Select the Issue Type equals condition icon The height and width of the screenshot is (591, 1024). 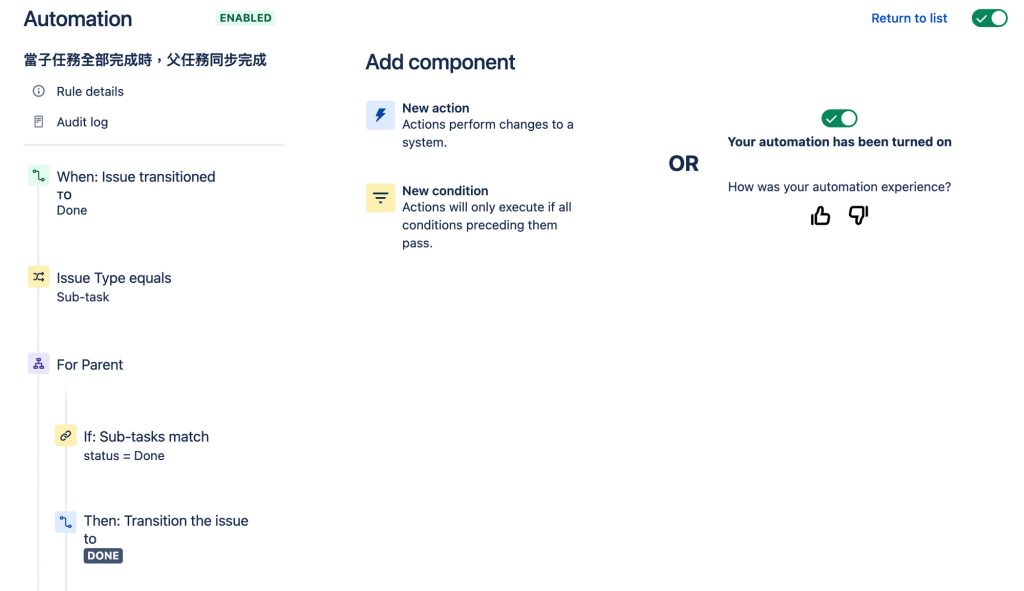click(38, 277)
